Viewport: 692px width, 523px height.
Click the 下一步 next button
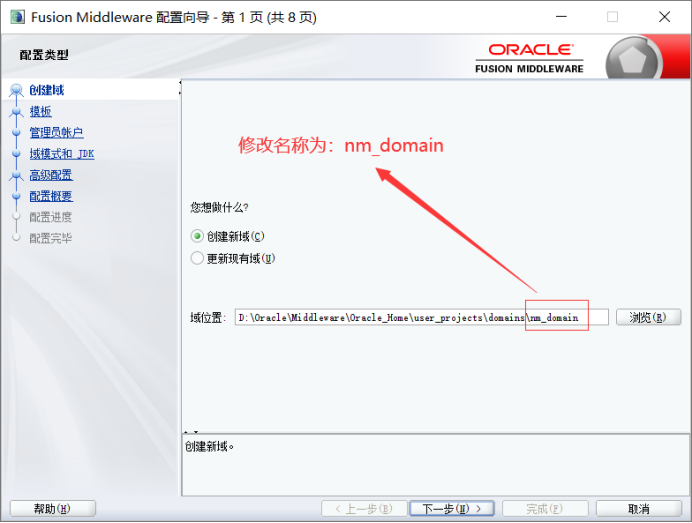point(451,509)
